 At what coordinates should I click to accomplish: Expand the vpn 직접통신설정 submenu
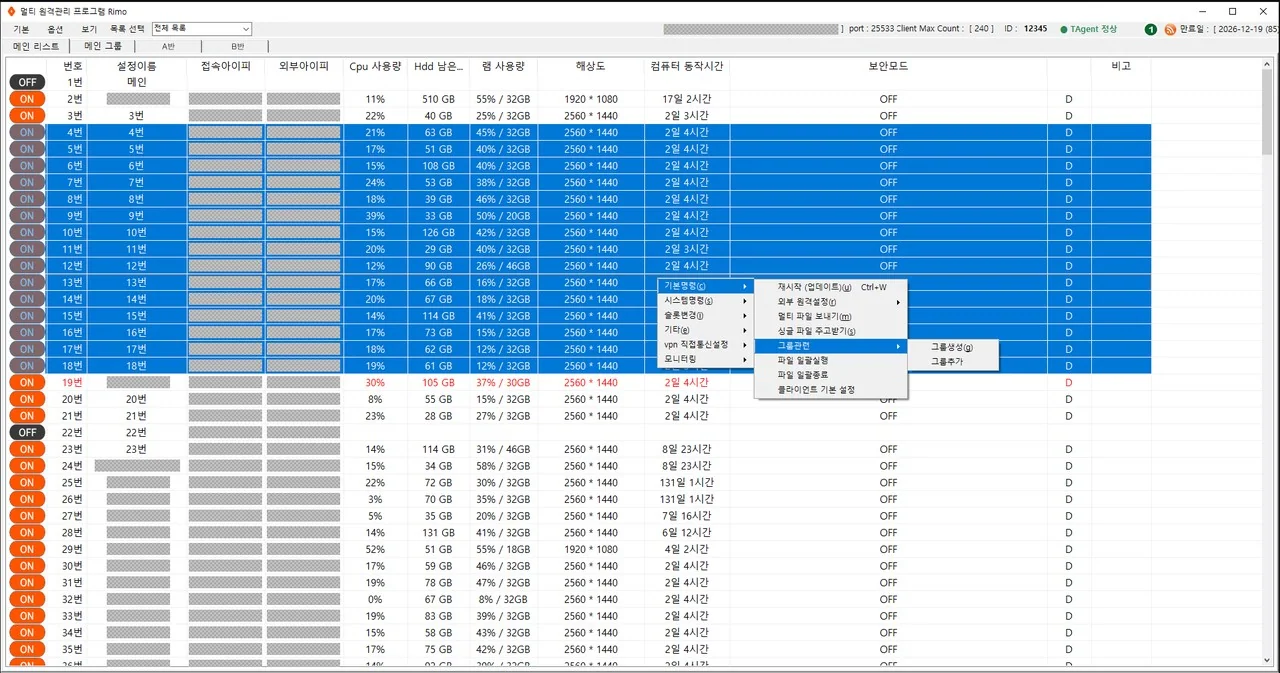coord(707,344)
